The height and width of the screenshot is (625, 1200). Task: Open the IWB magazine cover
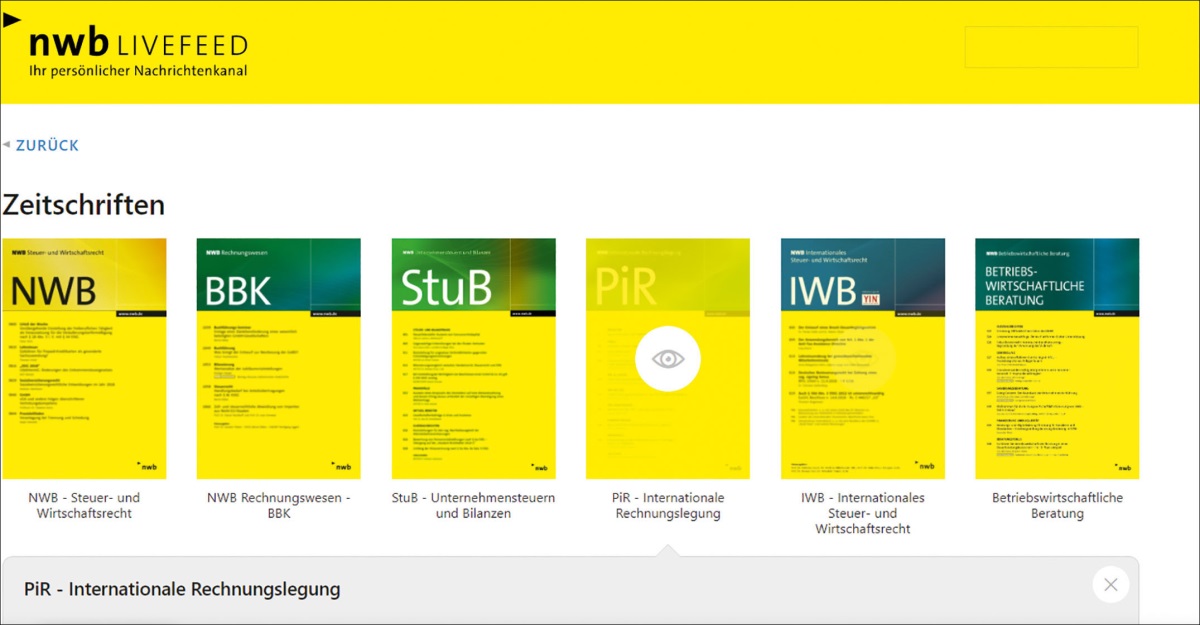point(862,358)
